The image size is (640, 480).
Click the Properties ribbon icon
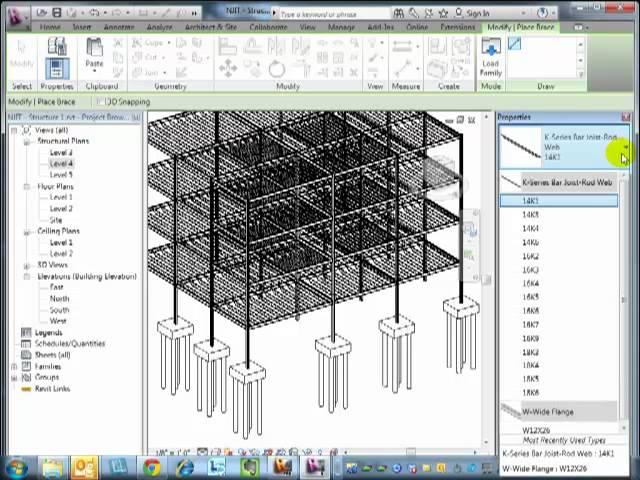click(x=56, y=66)
